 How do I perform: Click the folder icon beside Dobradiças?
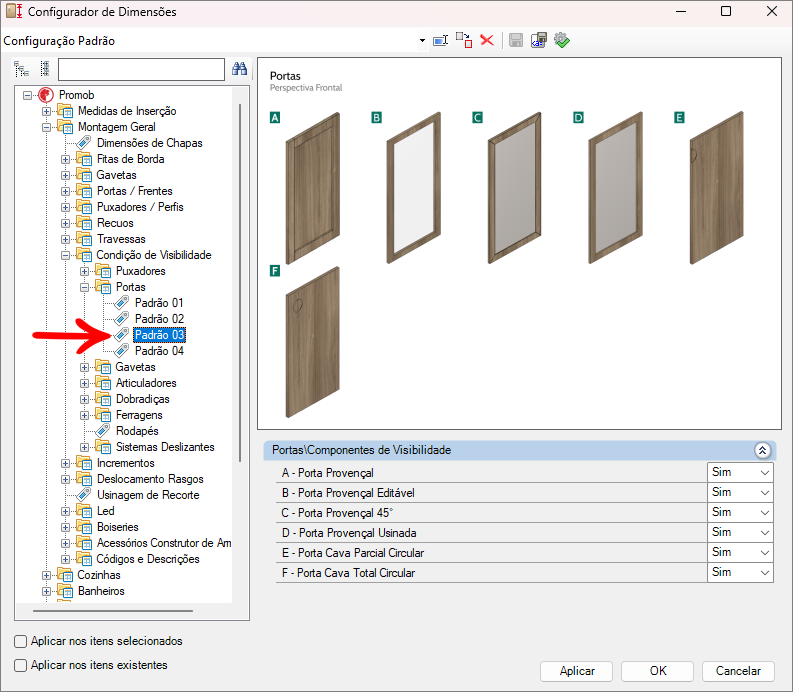(x=103, y=399)
